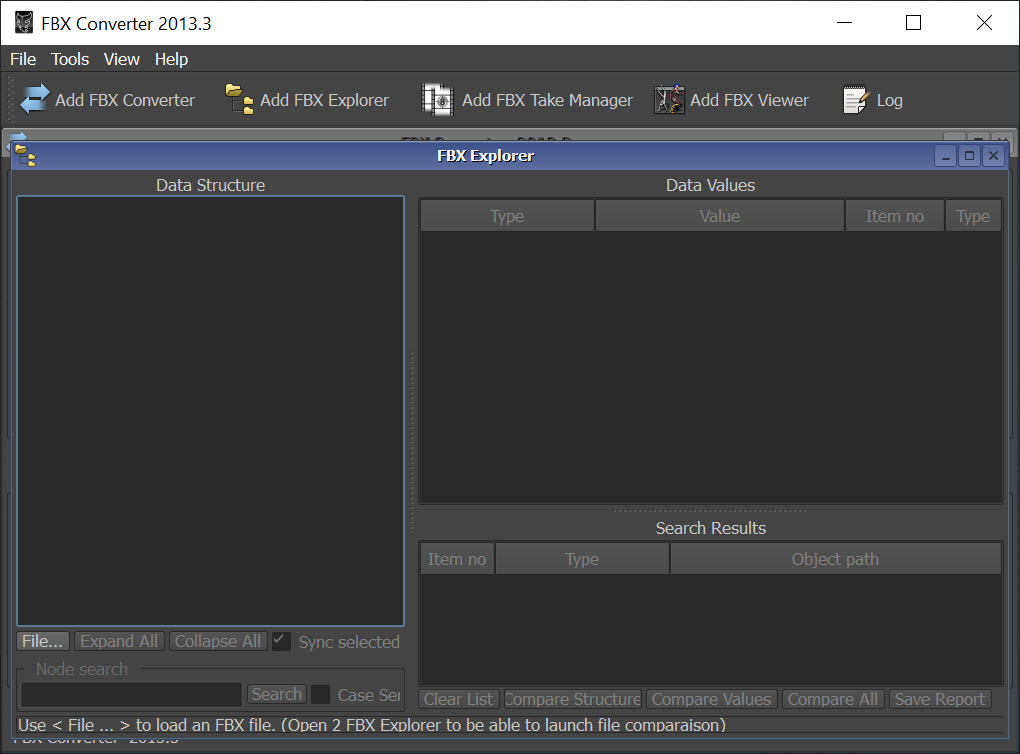The width and height of the screenshot is (1020, 754).
Task: Click the Compare Values button
Action: click(x=712, y=699)
